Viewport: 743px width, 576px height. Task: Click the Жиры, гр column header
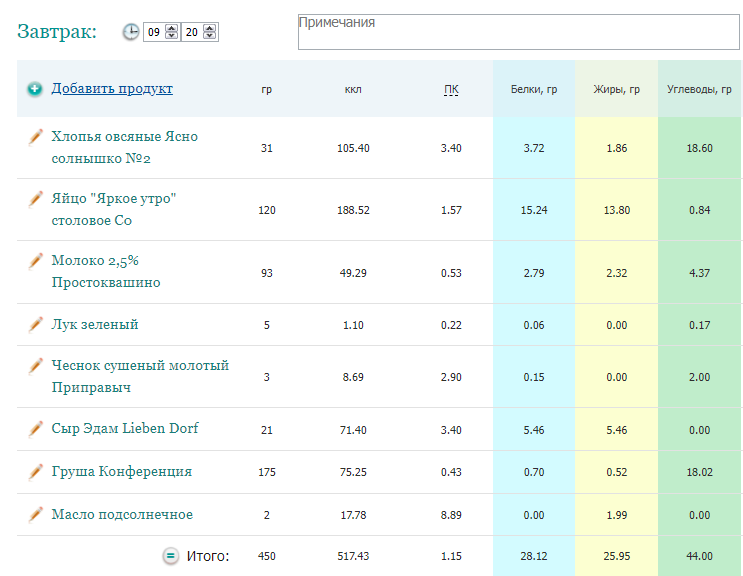tap(616, 89)
